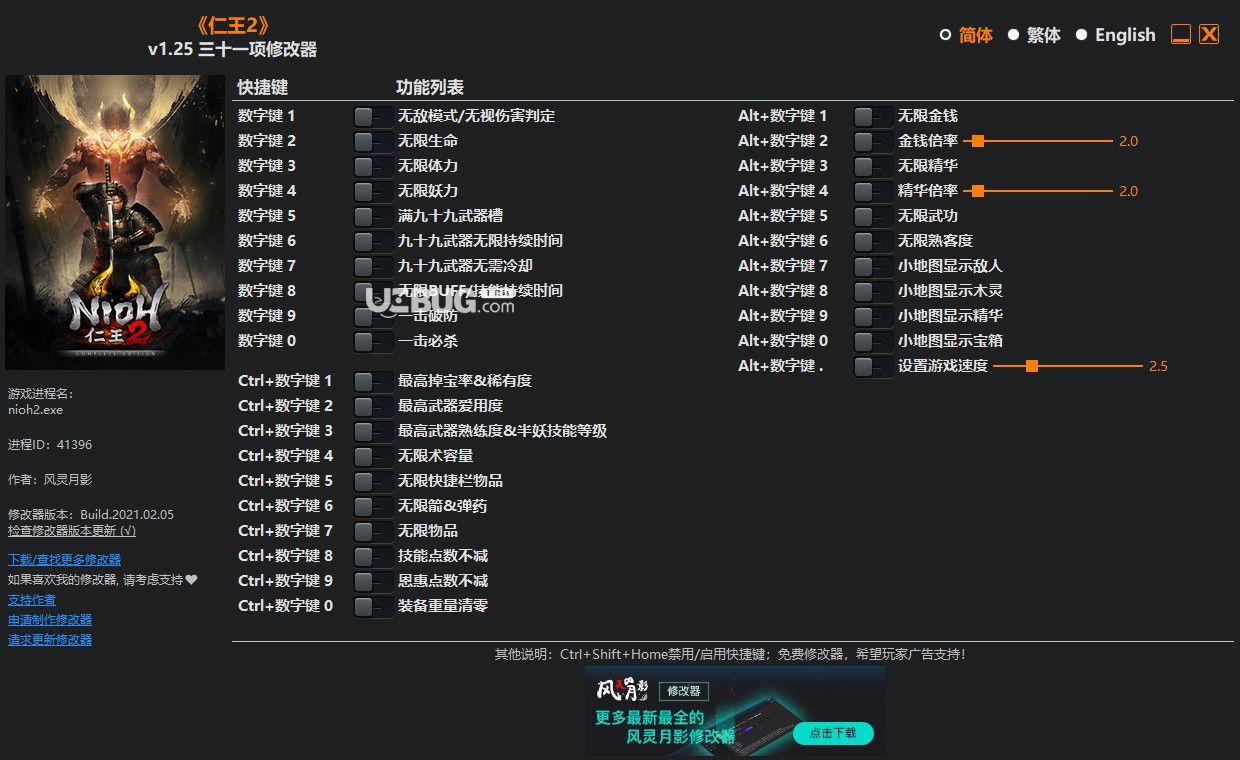Enable 技能点数不减 toggle
The width and height of the screenshot is (1240, 760).
(x=373, y=556)
